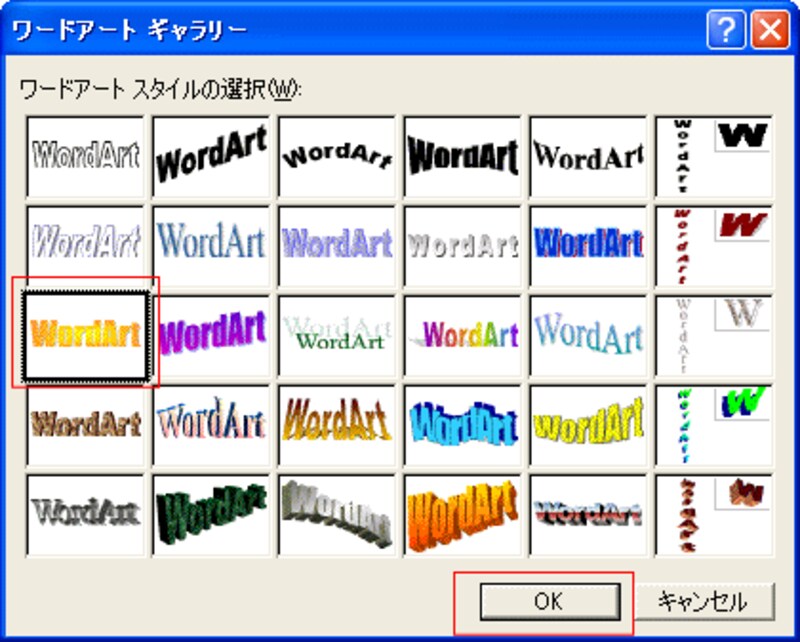
Task: Pick the black arched WordArt style
Action: click(x=337, y=156)
